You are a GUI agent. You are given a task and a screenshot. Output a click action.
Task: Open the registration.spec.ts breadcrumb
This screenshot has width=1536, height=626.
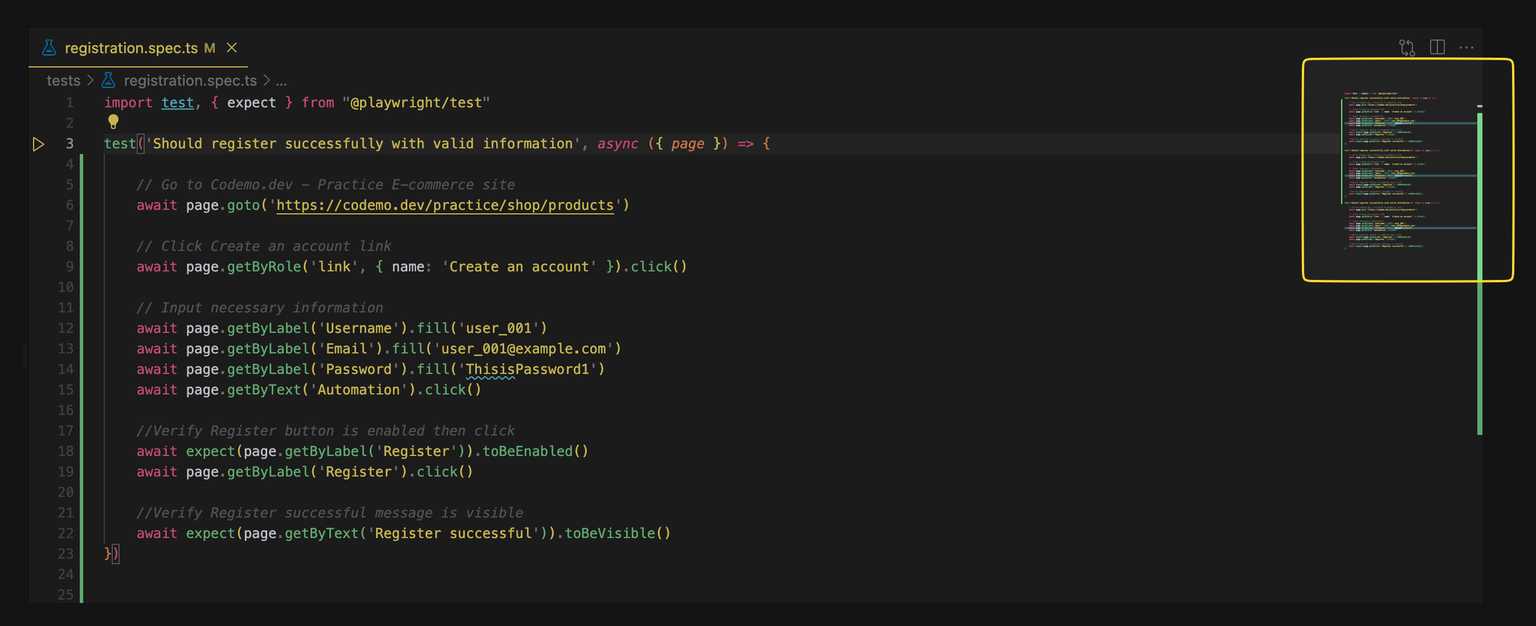[x=190, y=81]
